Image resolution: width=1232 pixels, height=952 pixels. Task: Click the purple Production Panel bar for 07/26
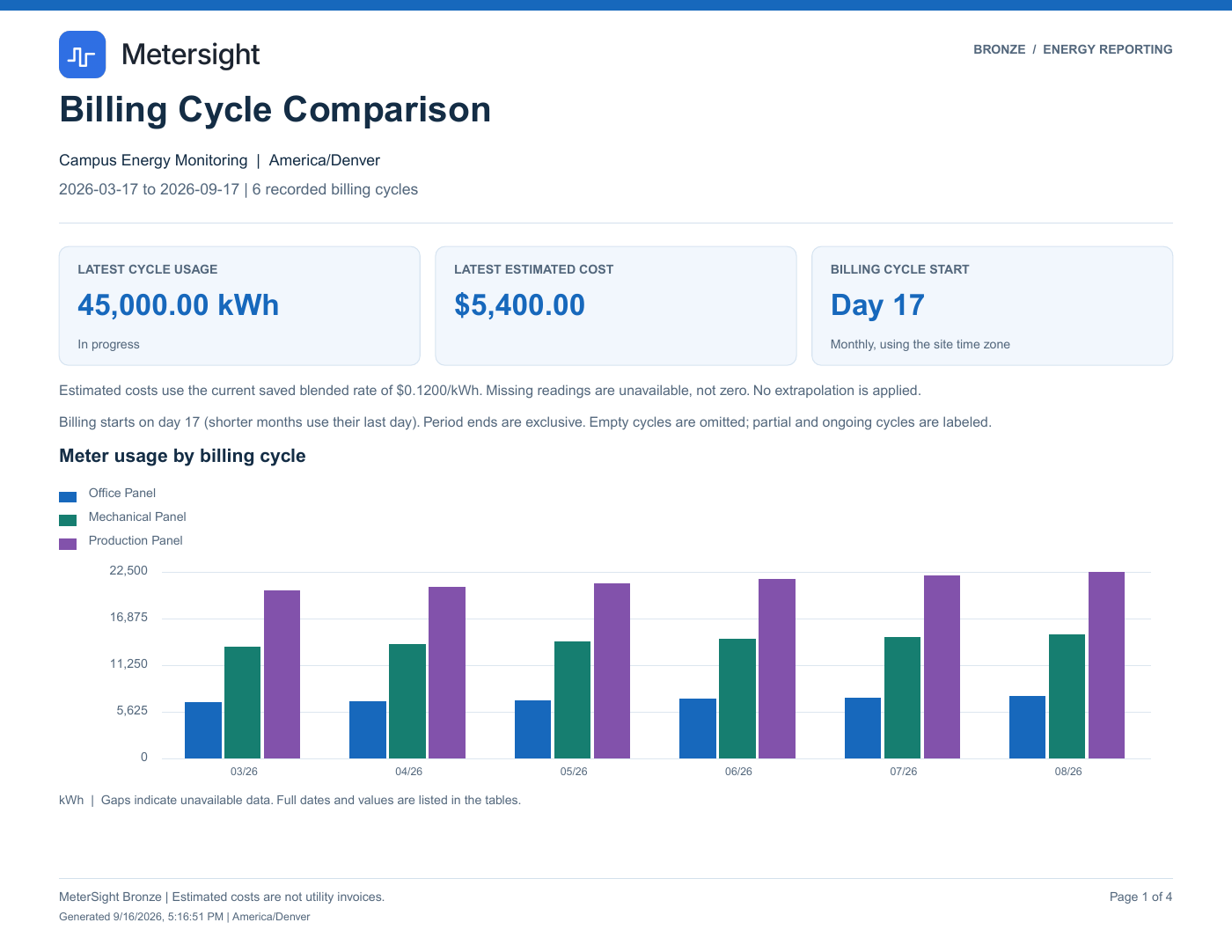pos(942,667)
